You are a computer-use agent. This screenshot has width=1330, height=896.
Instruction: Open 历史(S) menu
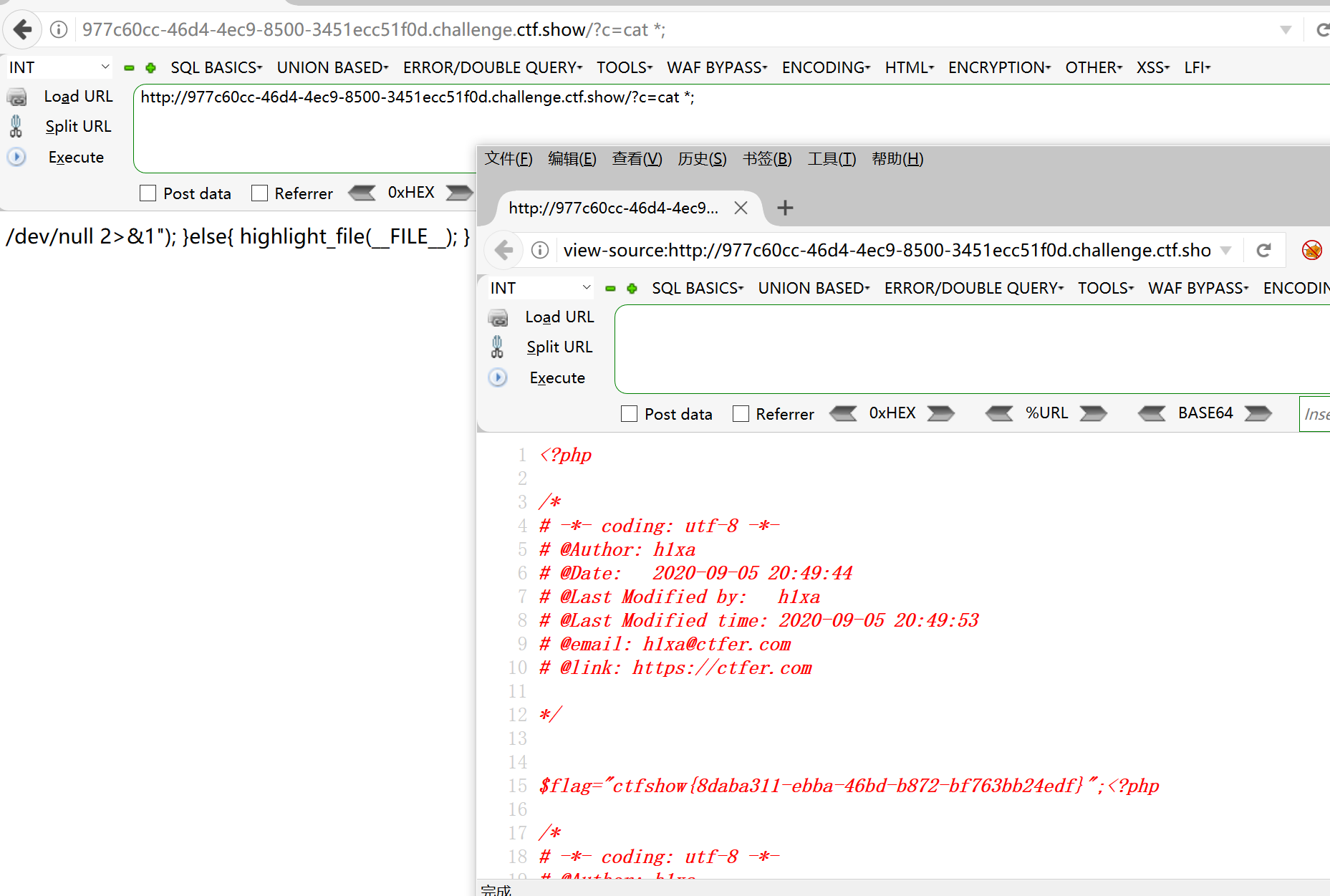(x=702, y=159)
